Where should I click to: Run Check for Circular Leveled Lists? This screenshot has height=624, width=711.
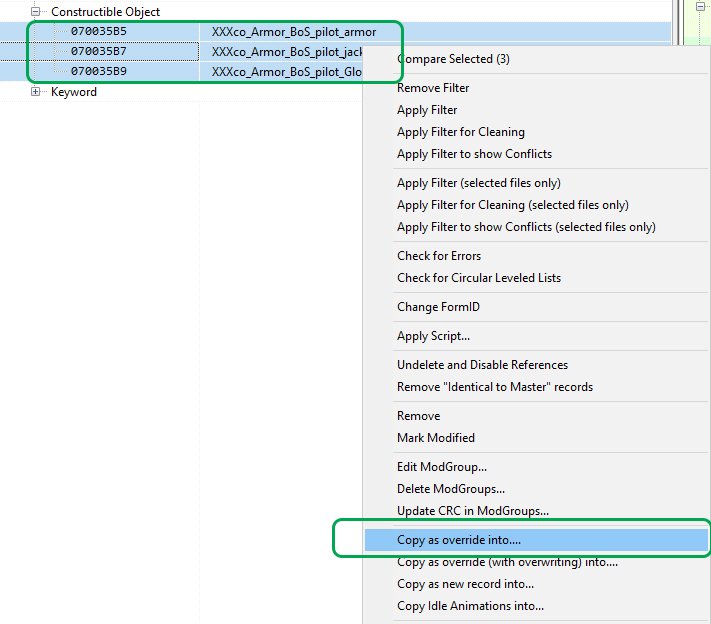pyautogui.click(x=479, y=278)
